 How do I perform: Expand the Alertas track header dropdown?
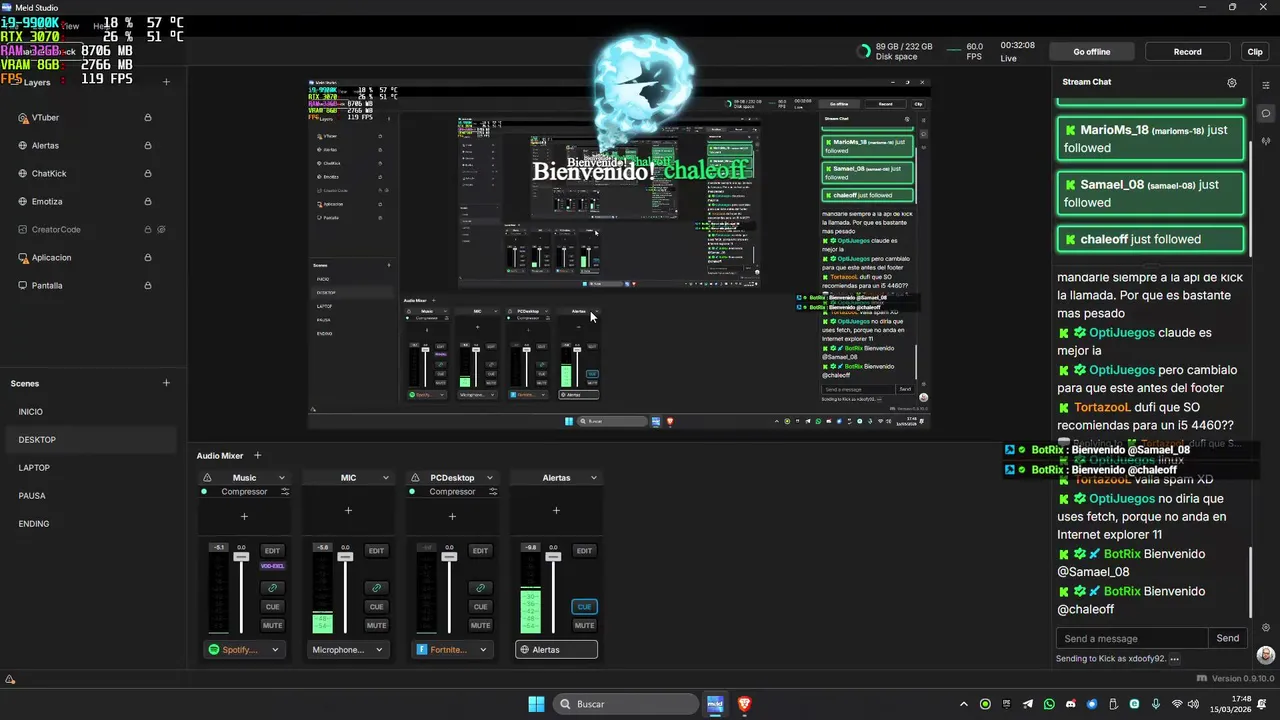(594, 478)
